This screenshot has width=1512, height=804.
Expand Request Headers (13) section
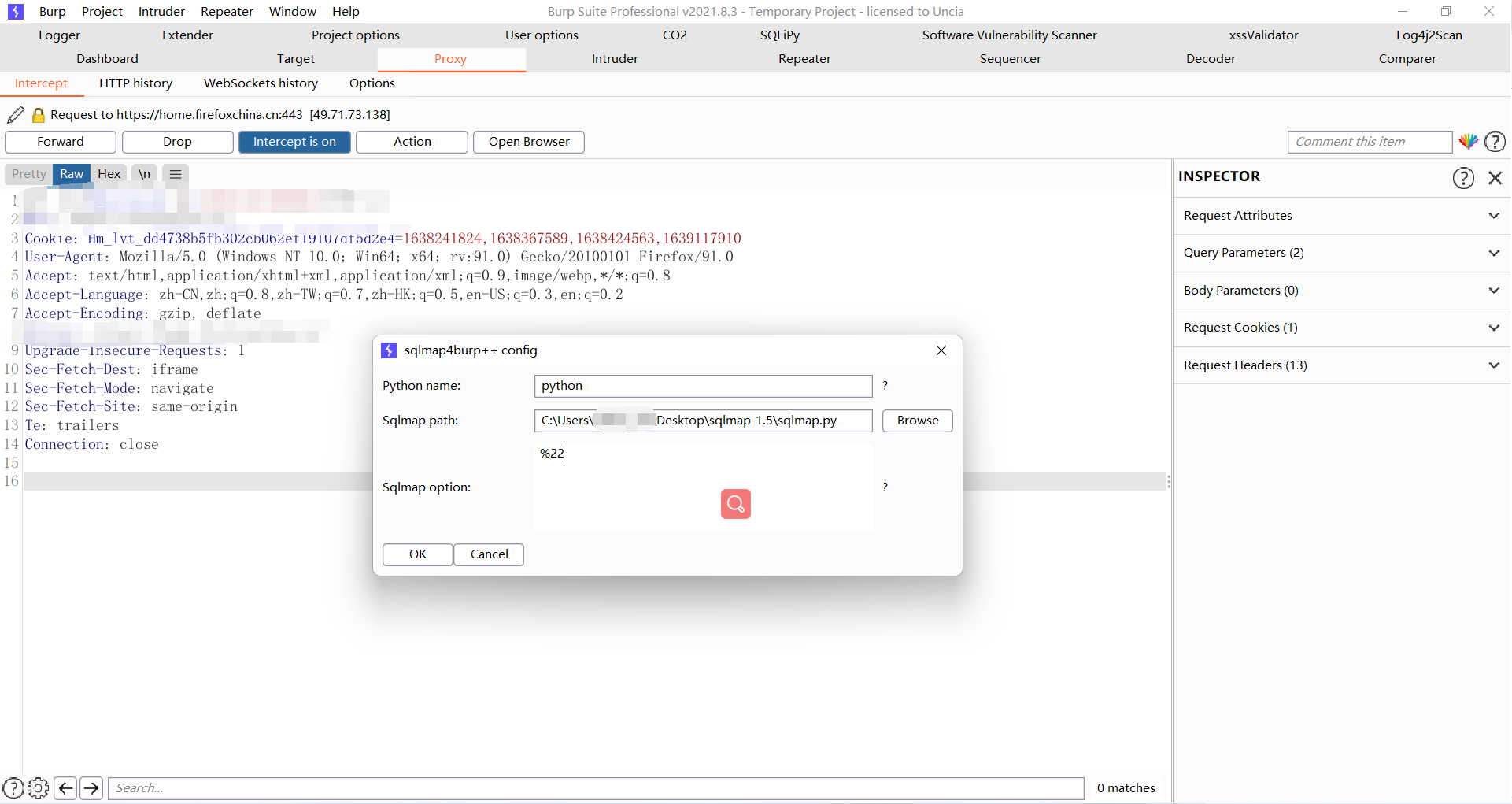click(1341, 365)
